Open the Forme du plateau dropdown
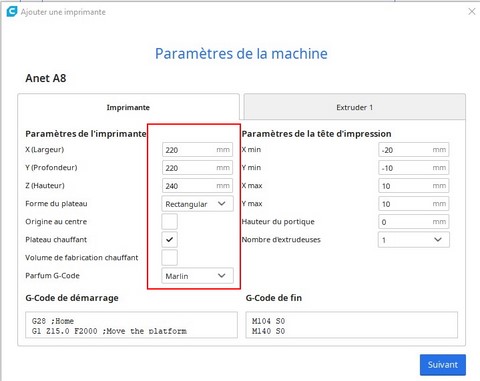The width and height of the screenshot is (480, 381). pos(197,204)
